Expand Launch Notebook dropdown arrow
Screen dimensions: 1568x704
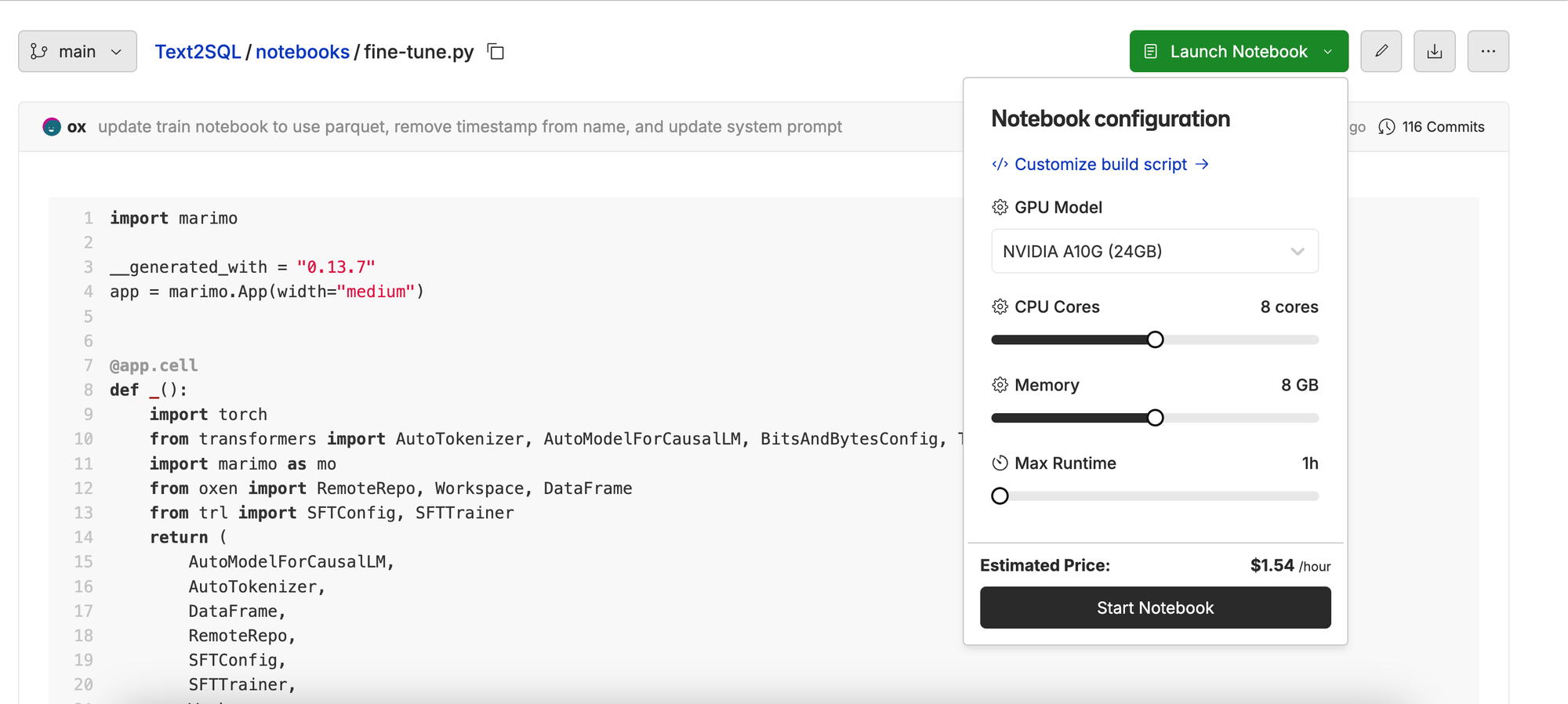click(x=1328, y=52)
